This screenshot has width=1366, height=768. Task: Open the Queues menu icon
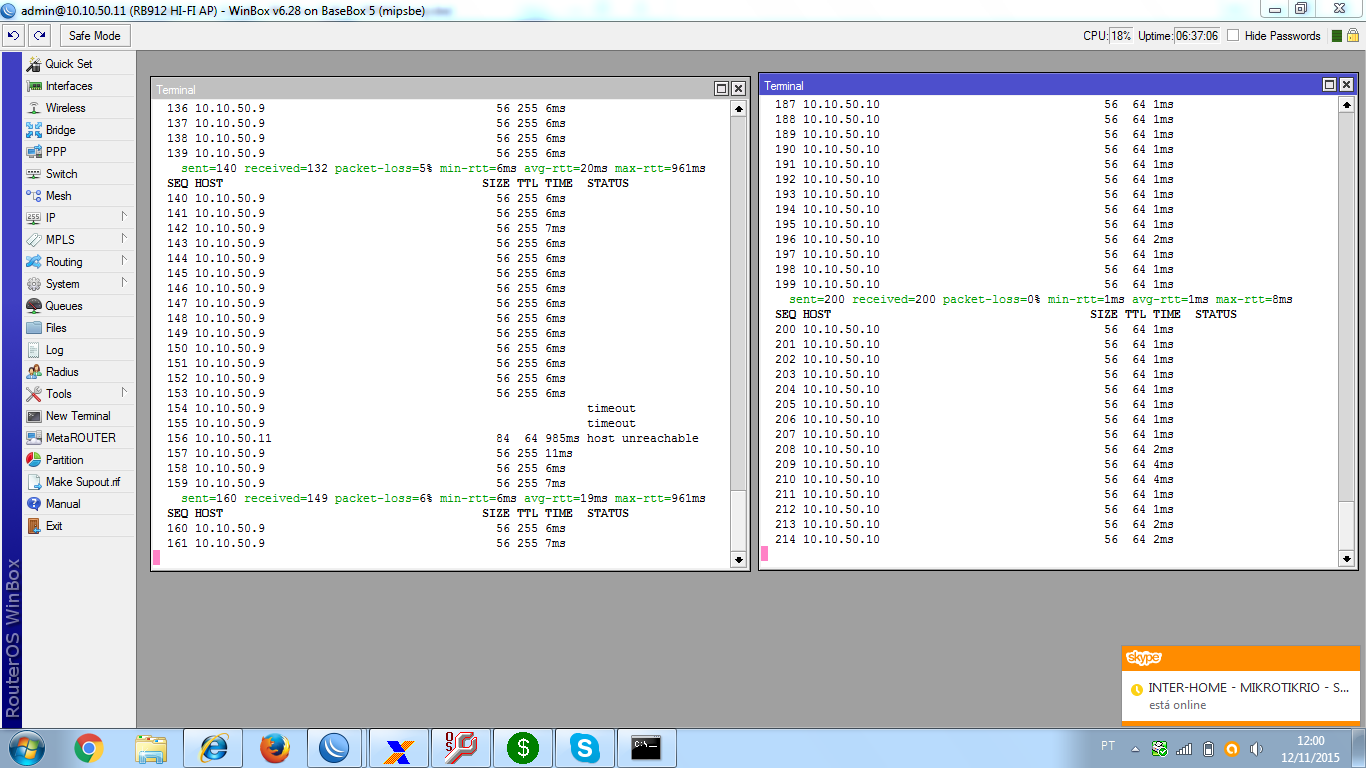pos(34,306)
